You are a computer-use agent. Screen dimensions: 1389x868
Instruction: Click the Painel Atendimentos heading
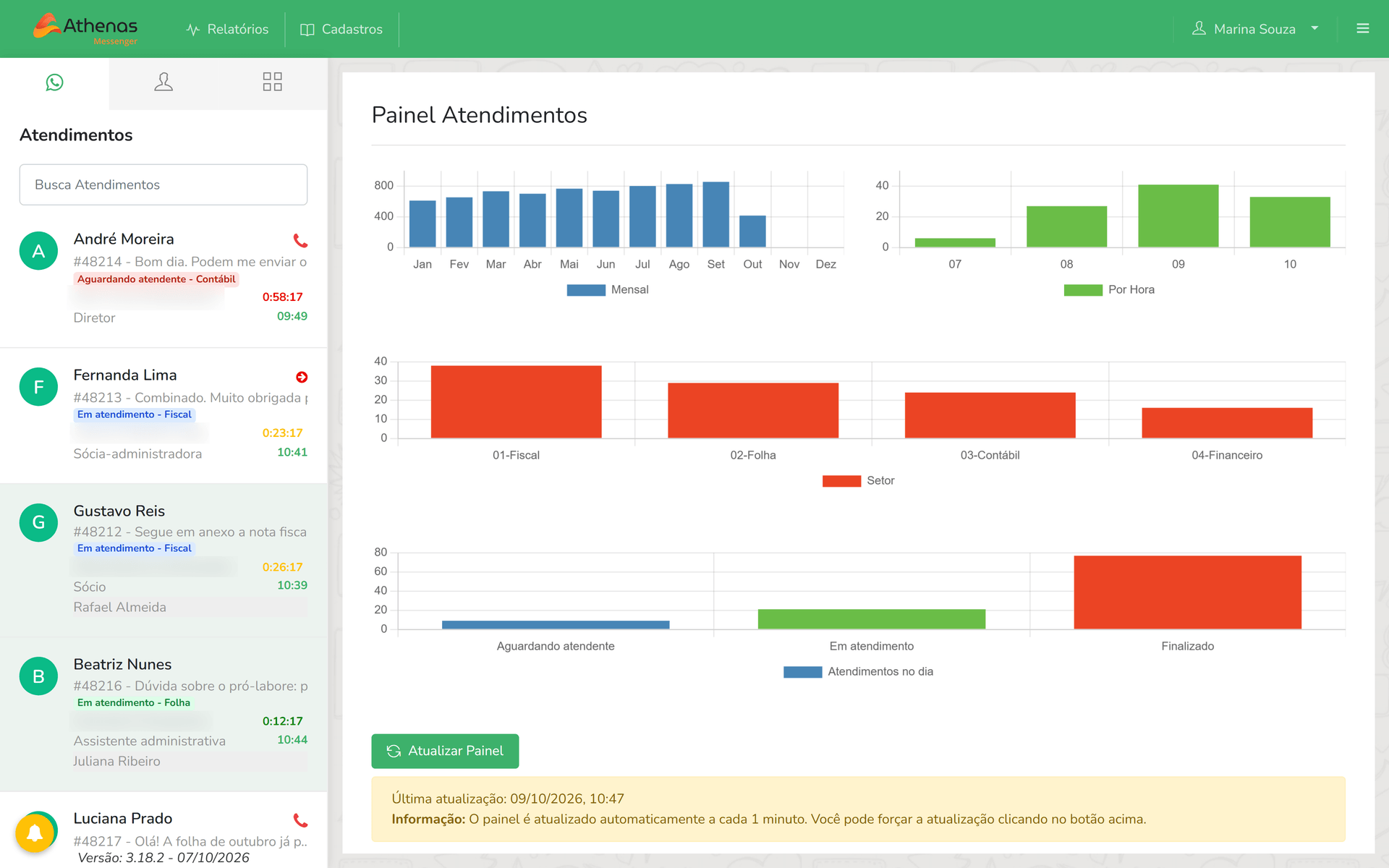click(480, 115)
